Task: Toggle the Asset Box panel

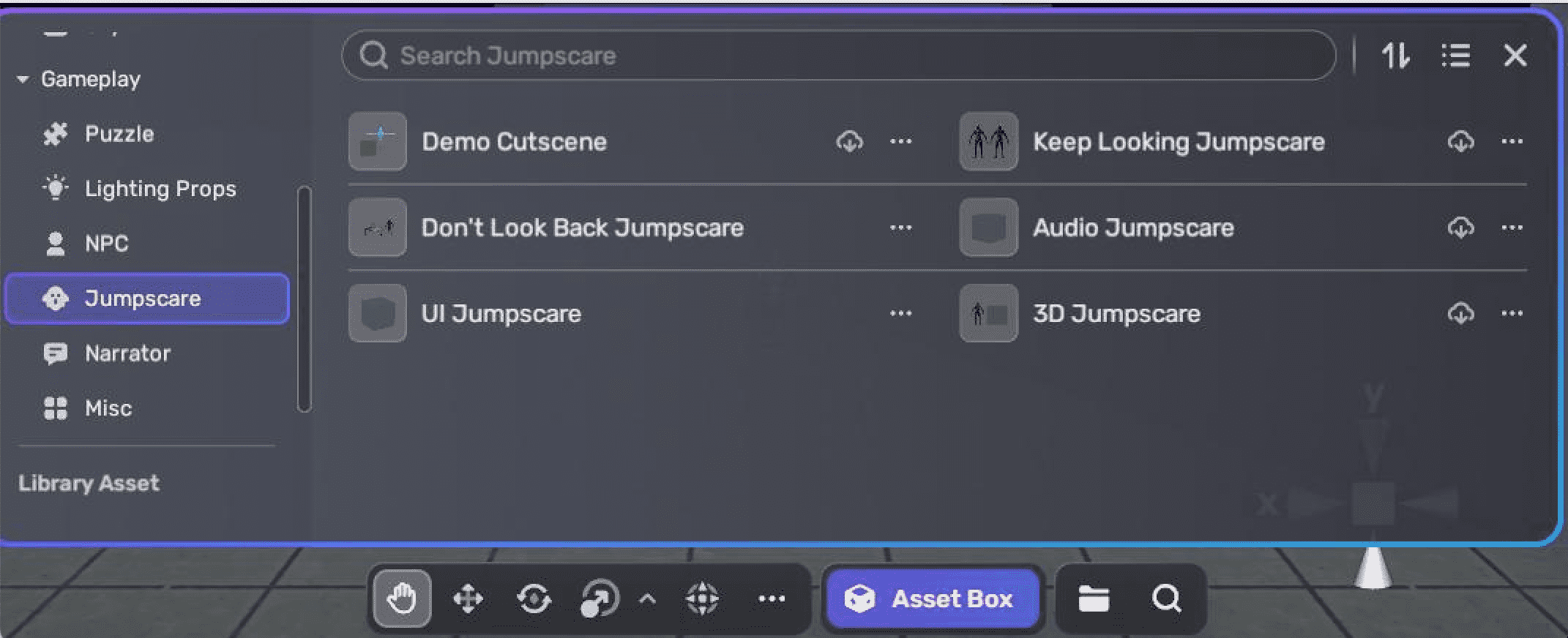Action: (931, 599)
